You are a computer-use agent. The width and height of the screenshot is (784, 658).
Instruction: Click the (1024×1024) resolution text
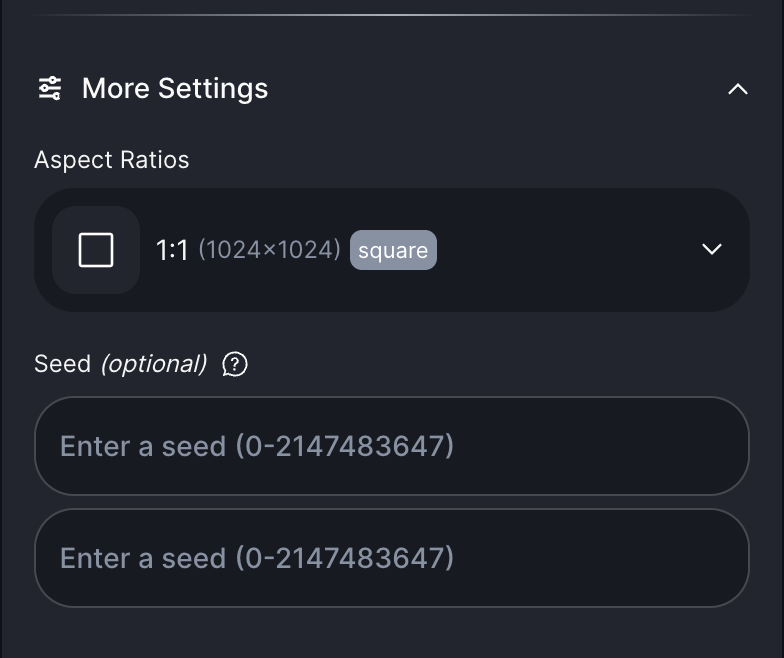click(x=269, y=250)
